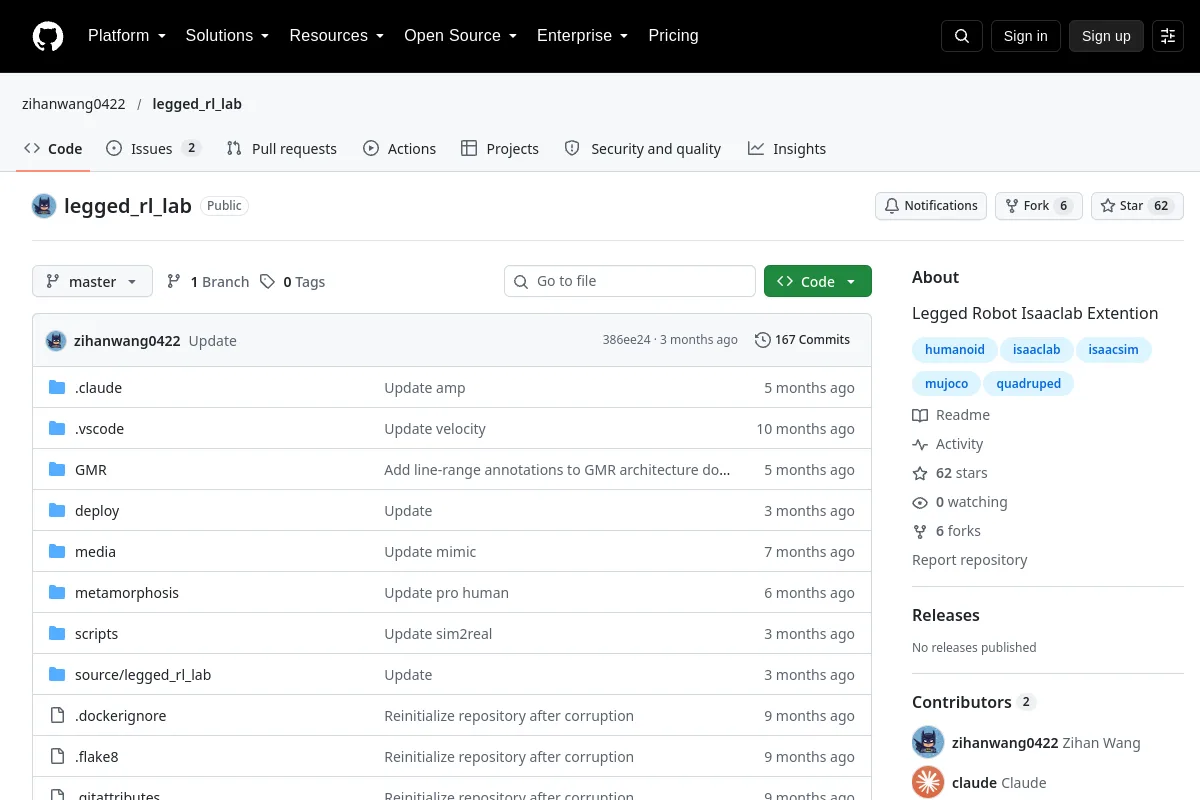Click the .dockerignore file icon
Image resolution: width=1200 pixels, height=800 pixels.
[57, 716]
